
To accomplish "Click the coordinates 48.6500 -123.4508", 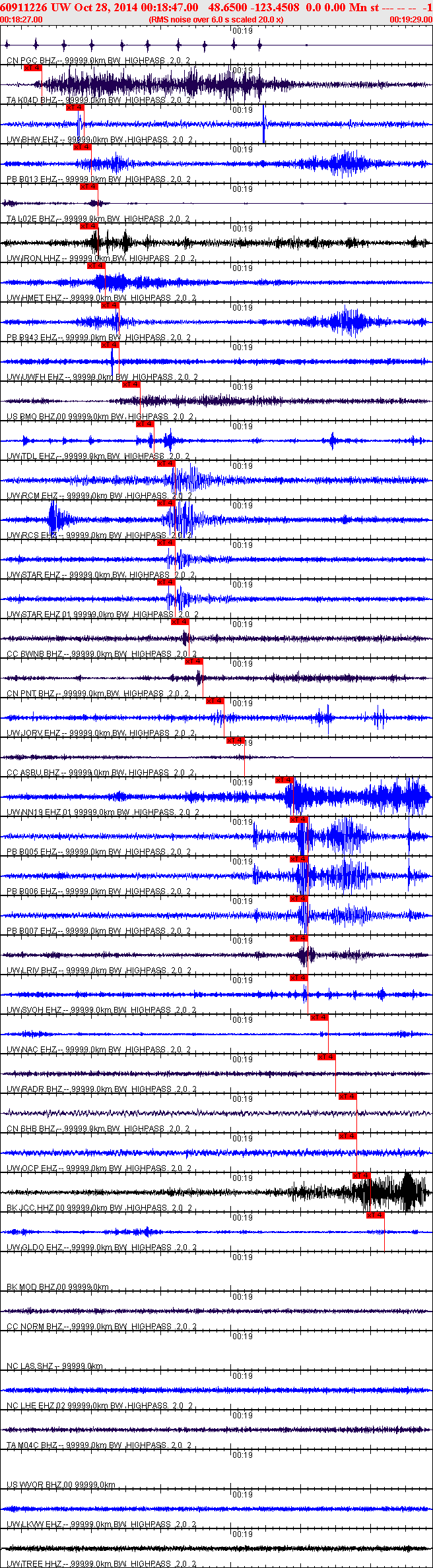I will (x=253, y=7).
